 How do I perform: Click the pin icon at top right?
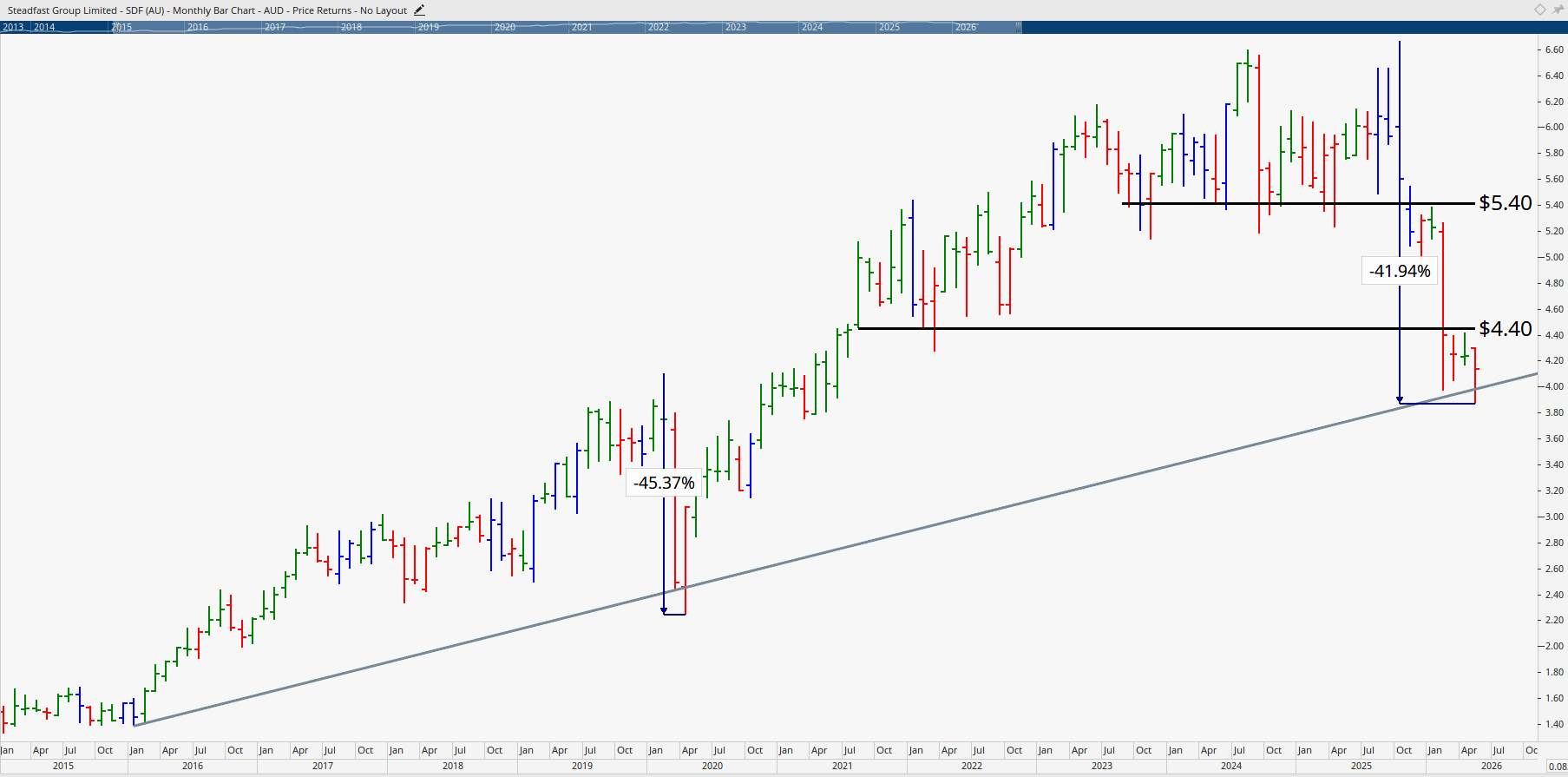[1558, 10]
